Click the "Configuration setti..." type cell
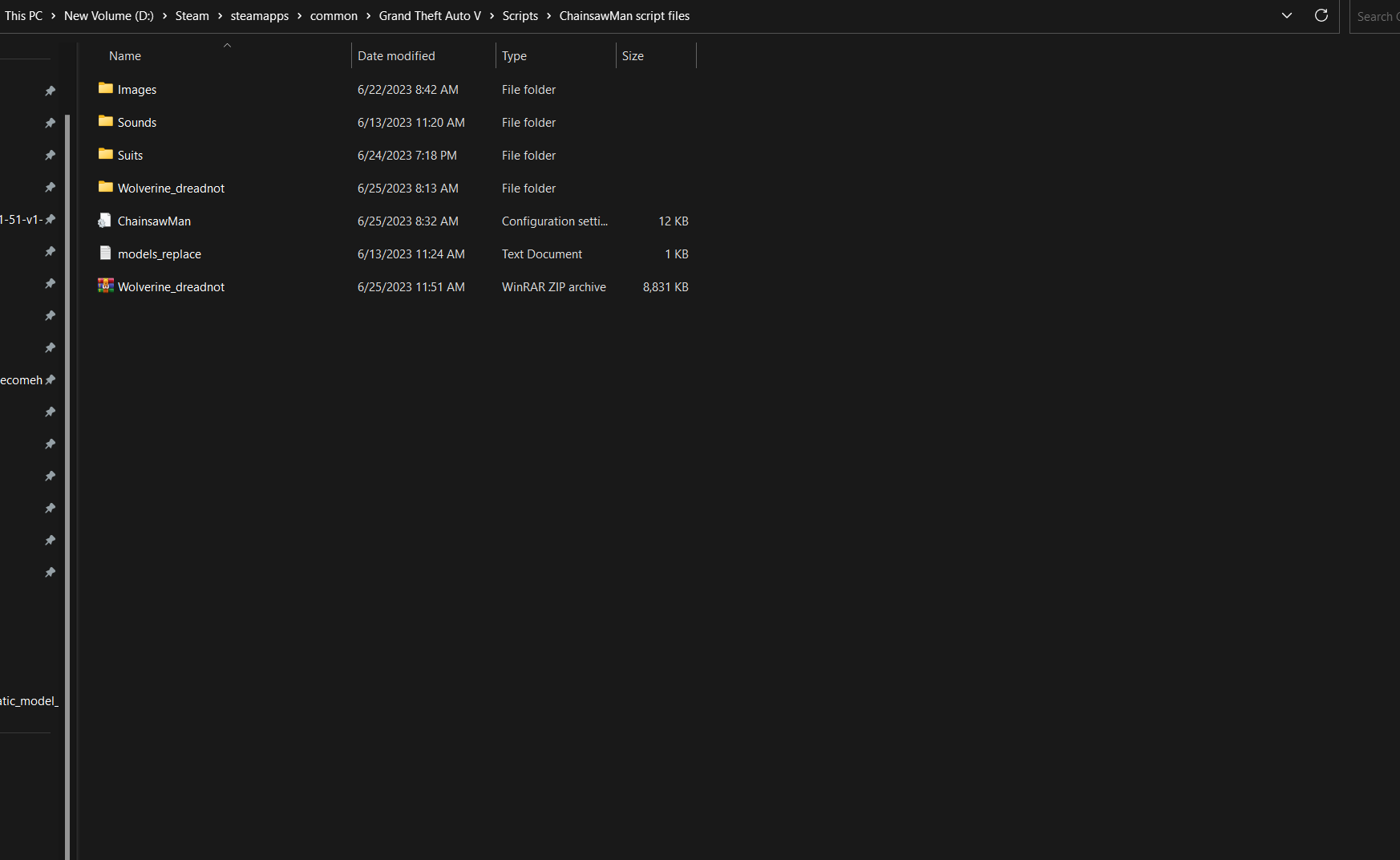The width and height of the screenshot is (1400, 860). tap(555, 221)
